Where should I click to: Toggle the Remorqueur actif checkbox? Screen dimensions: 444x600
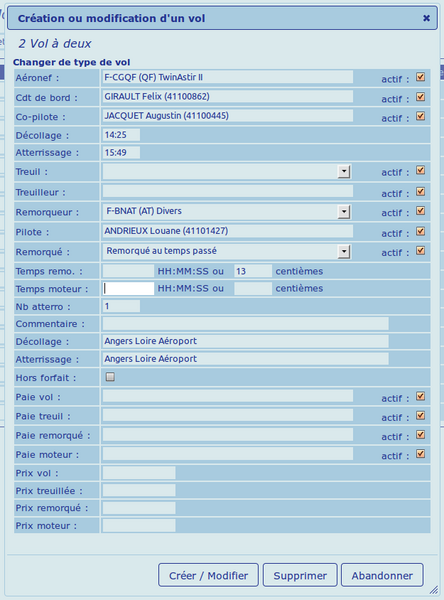coord(420,210)
